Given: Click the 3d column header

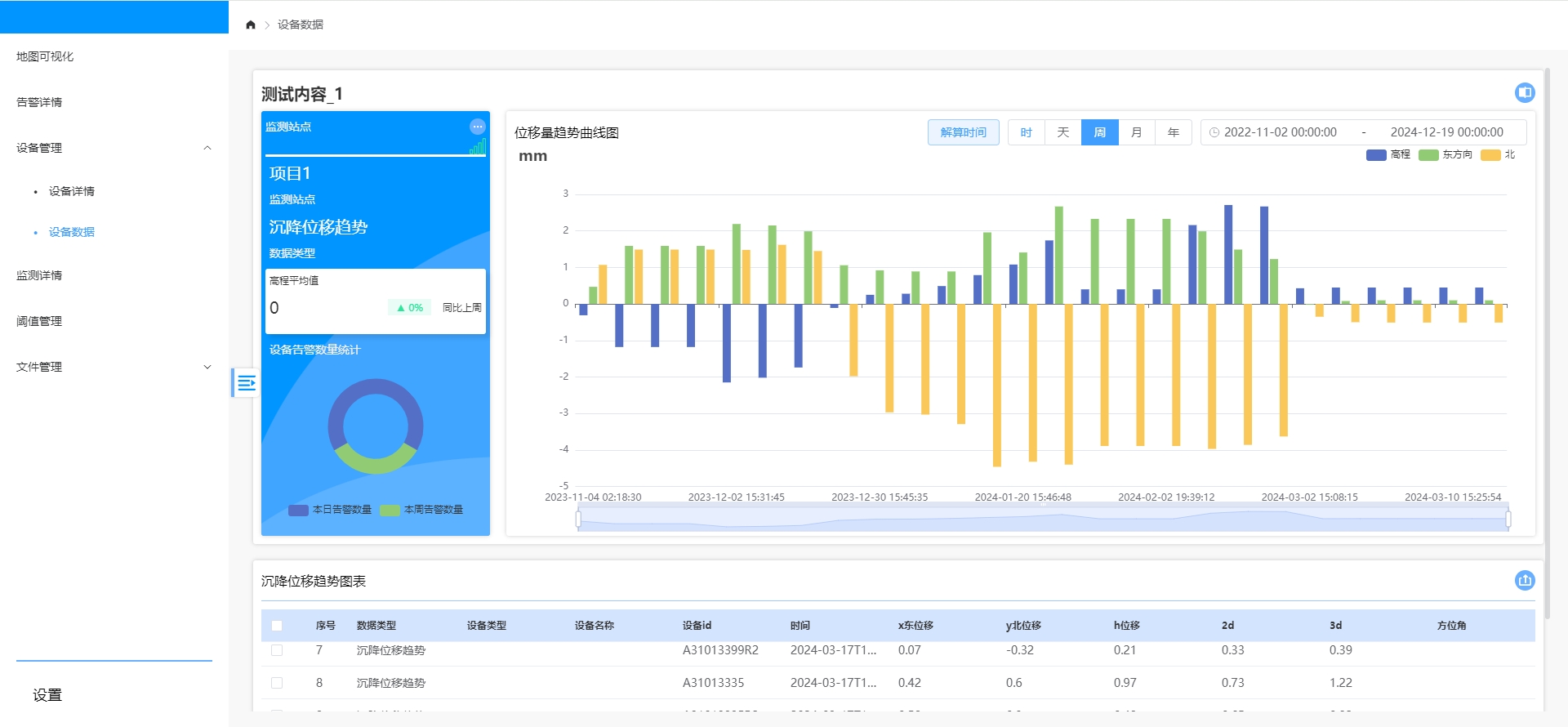Looking at the screenshot, I should 1336,626.
